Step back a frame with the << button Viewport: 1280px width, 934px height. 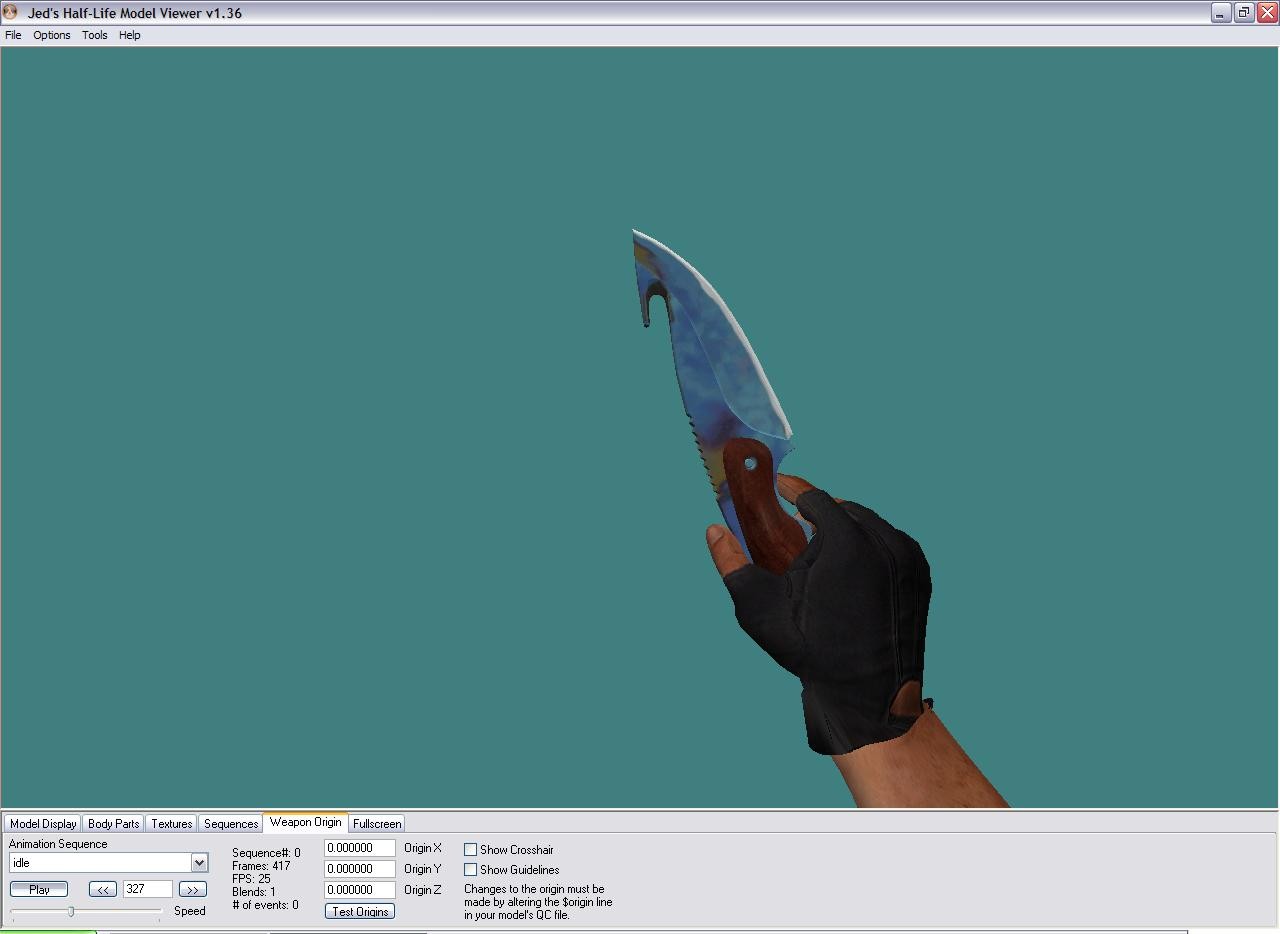tap(102, 888)
